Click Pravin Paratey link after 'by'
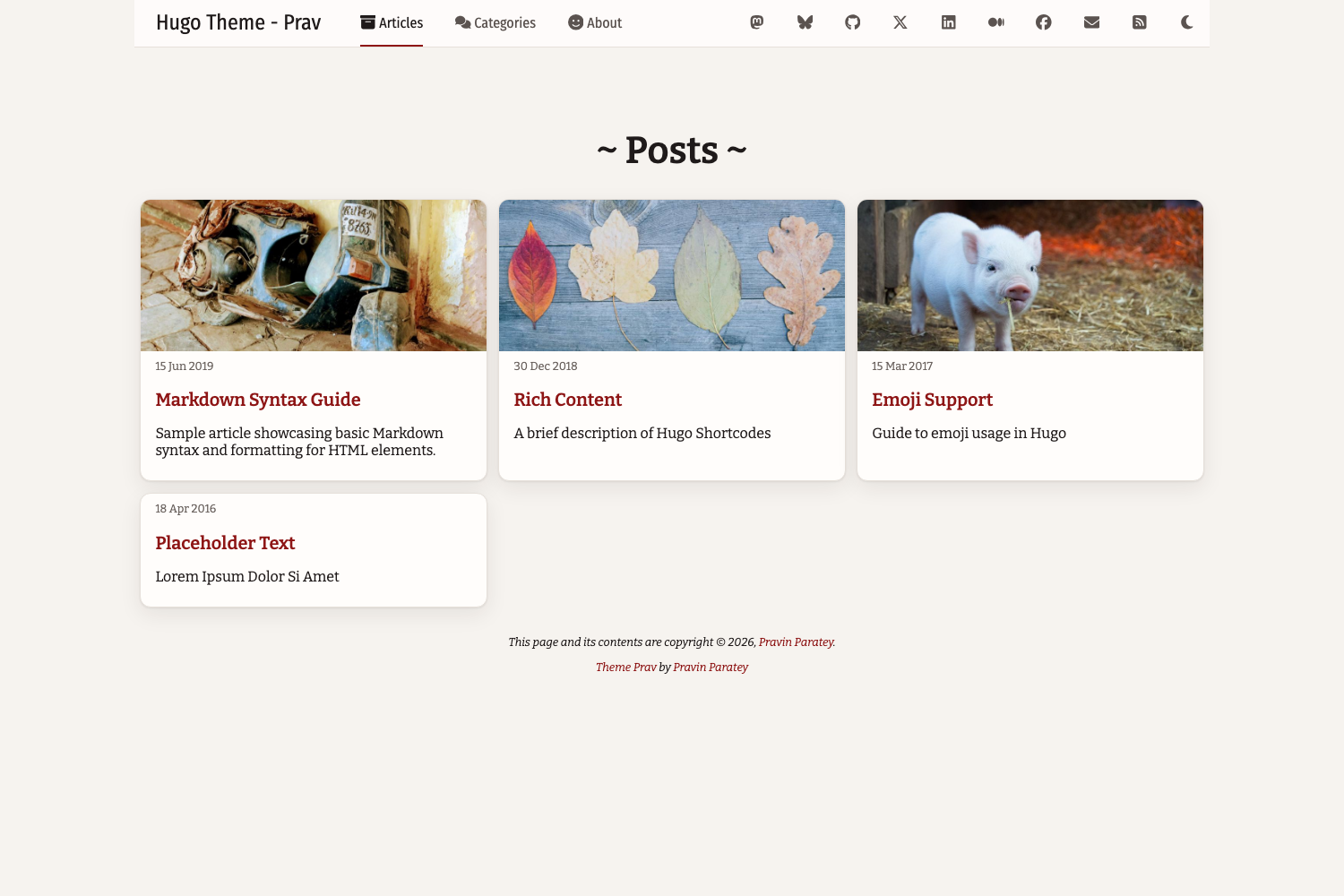 (x=711, y=667)
